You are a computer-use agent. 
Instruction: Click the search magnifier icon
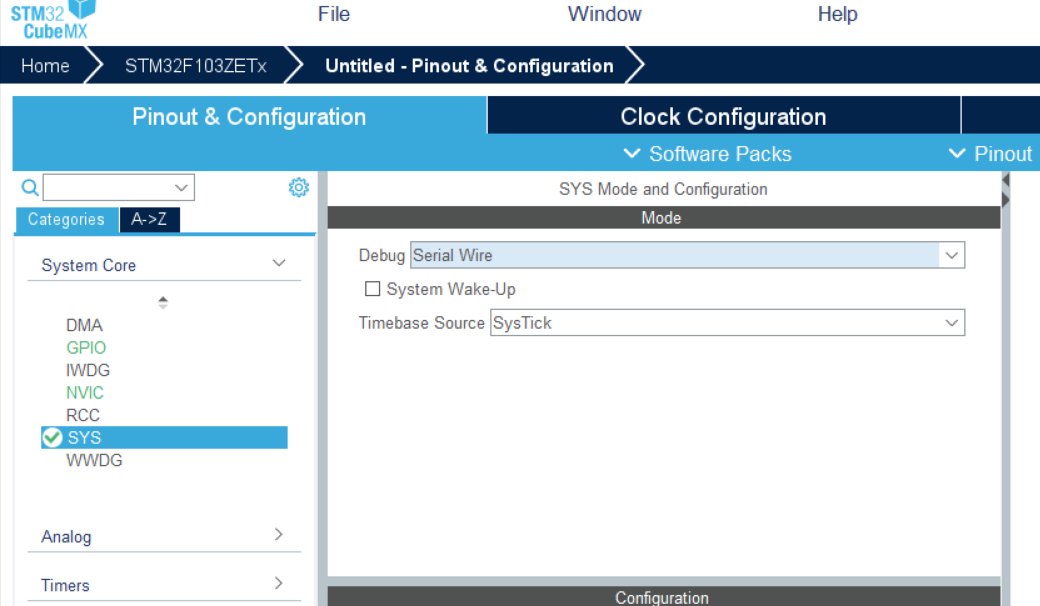click(x=30, y=188)
